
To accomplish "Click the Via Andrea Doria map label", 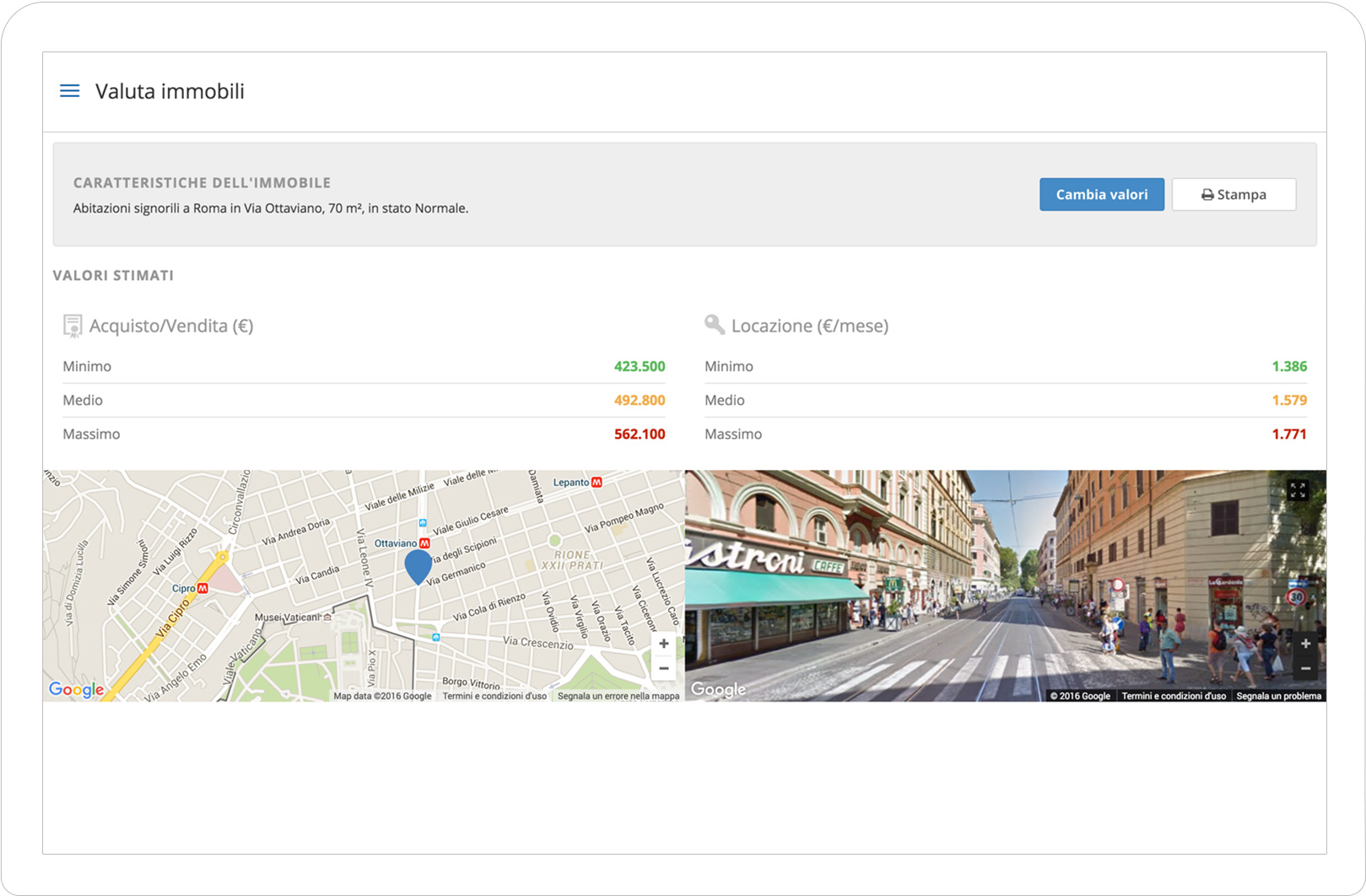I will 296,532.
